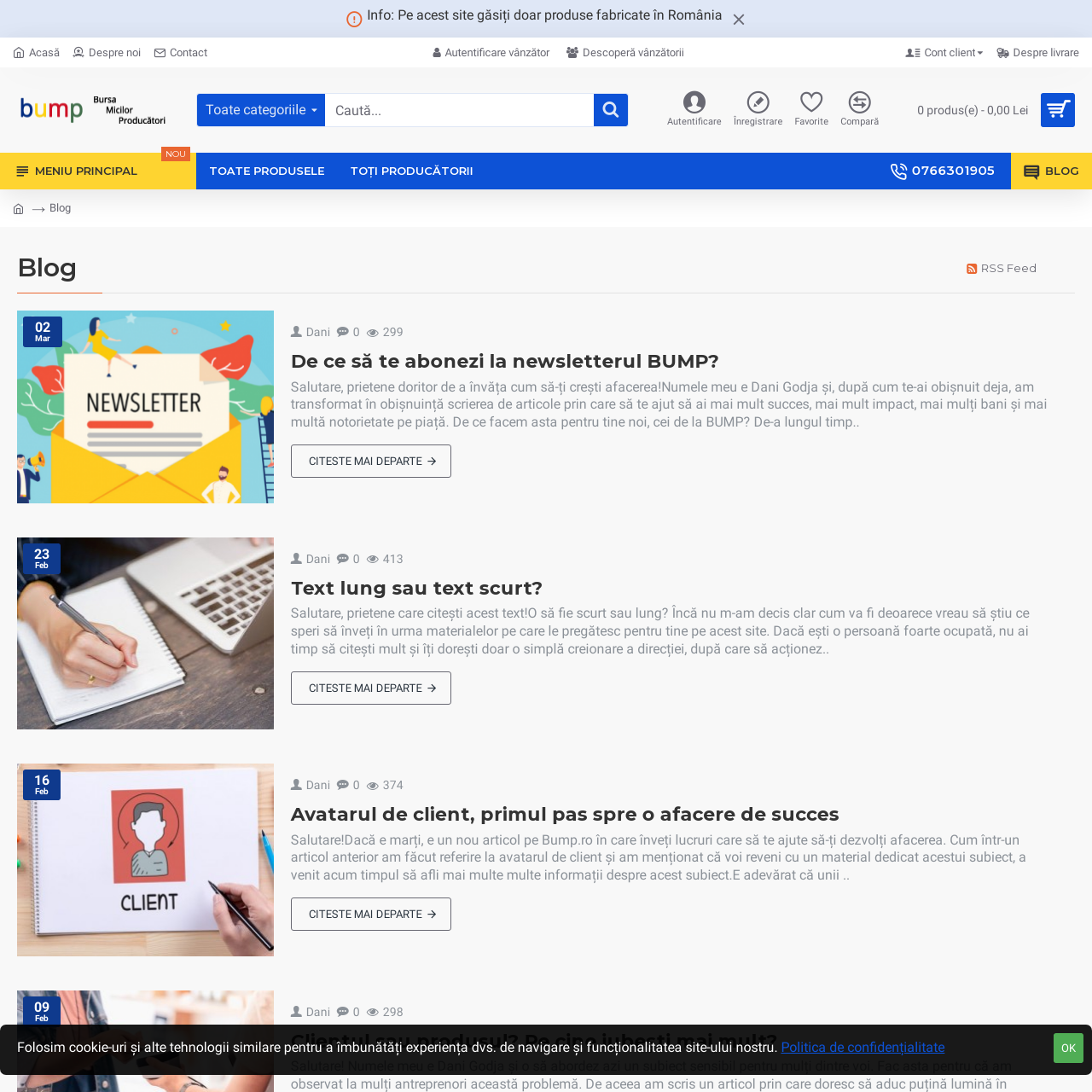The width and height of the screenshot is (1092, 1092).
Task: Open Politica de confidențialitate link
Action: tap(863, 1048)
